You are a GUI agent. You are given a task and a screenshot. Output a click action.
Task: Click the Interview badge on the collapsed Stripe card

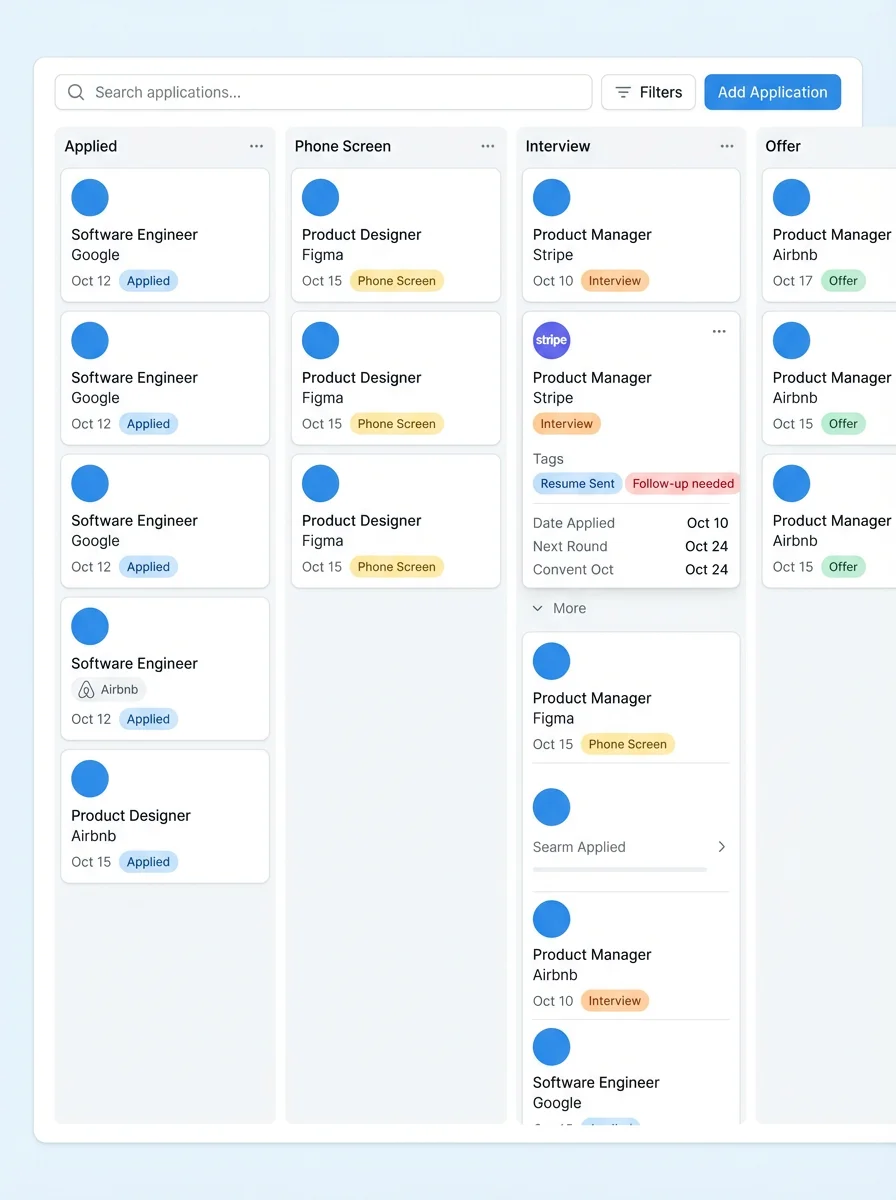[615, 281]
